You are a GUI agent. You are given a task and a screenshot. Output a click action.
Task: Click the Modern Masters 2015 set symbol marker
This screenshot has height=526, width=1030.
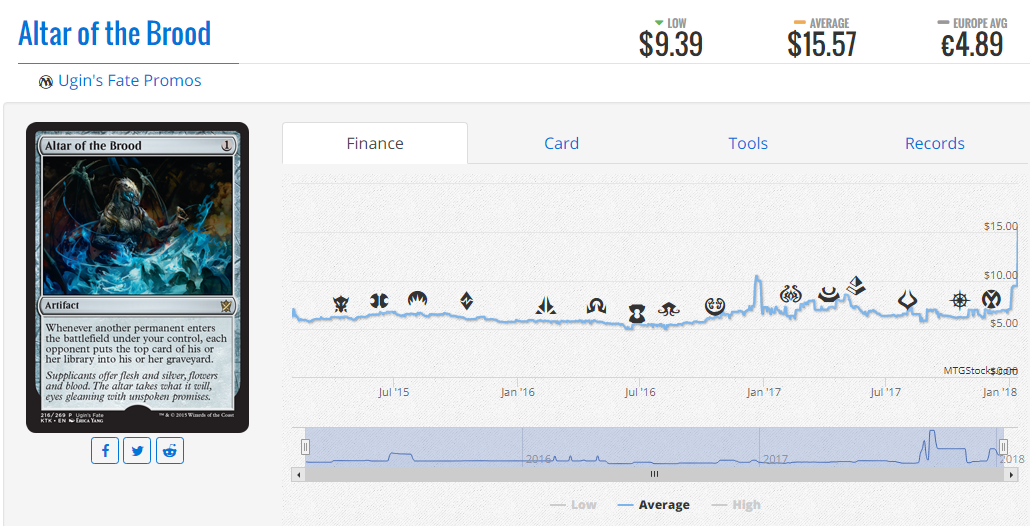(379, 301)
